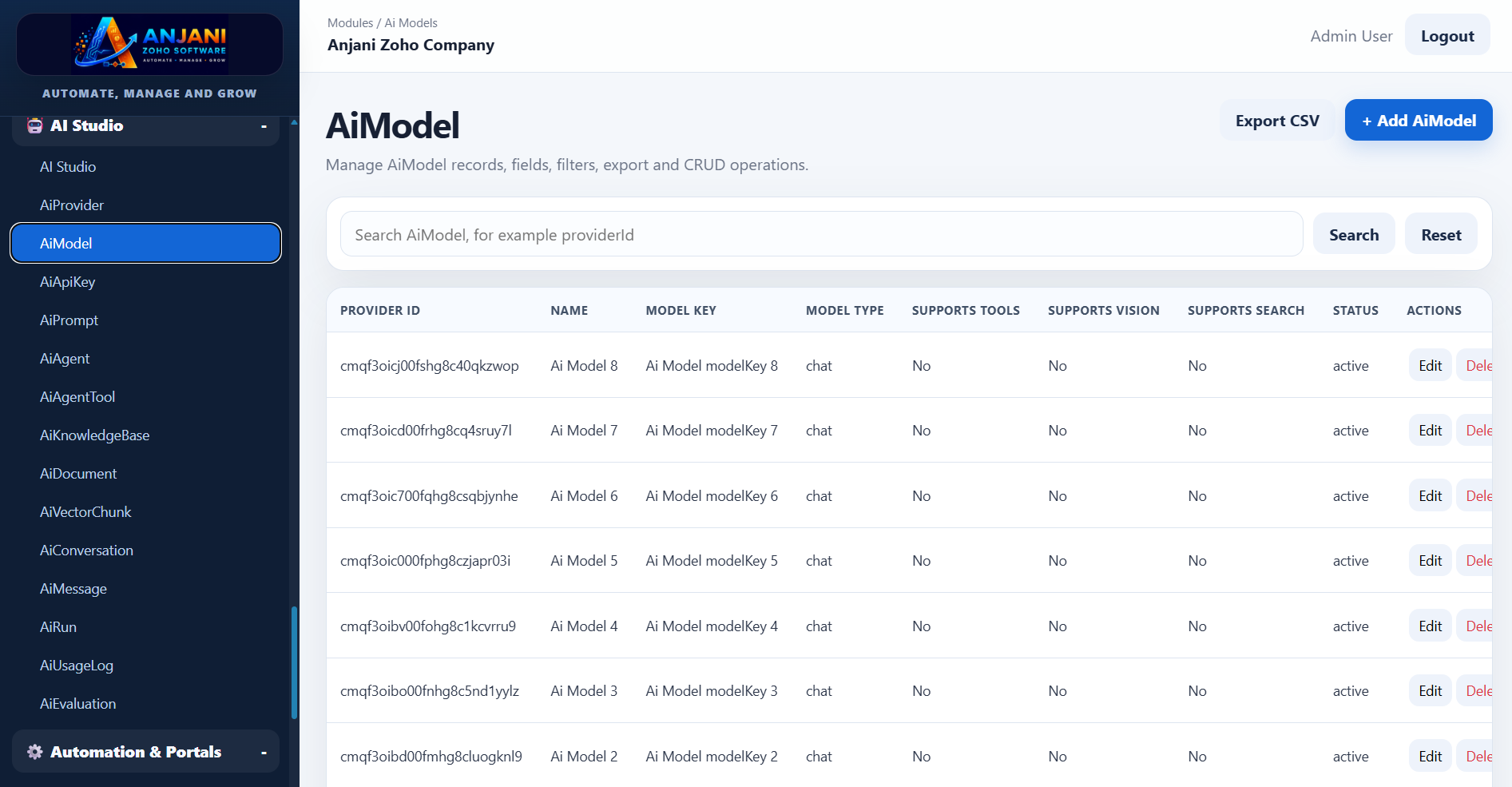The height and width of the screenshot is (787, 1512).
Task: Edit the Ai Model 6 row
Action: pyautogui.click(x=1430, y=495)
